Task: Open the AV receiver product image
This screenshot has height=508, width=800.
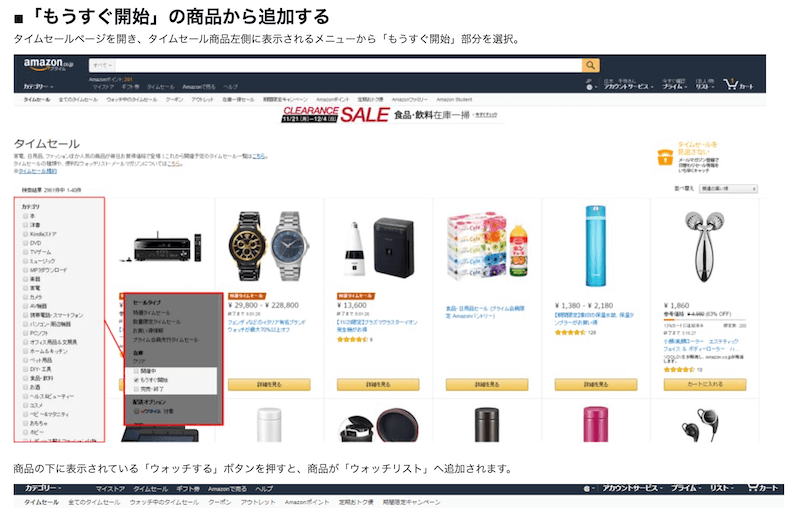Action: (163, 247)
